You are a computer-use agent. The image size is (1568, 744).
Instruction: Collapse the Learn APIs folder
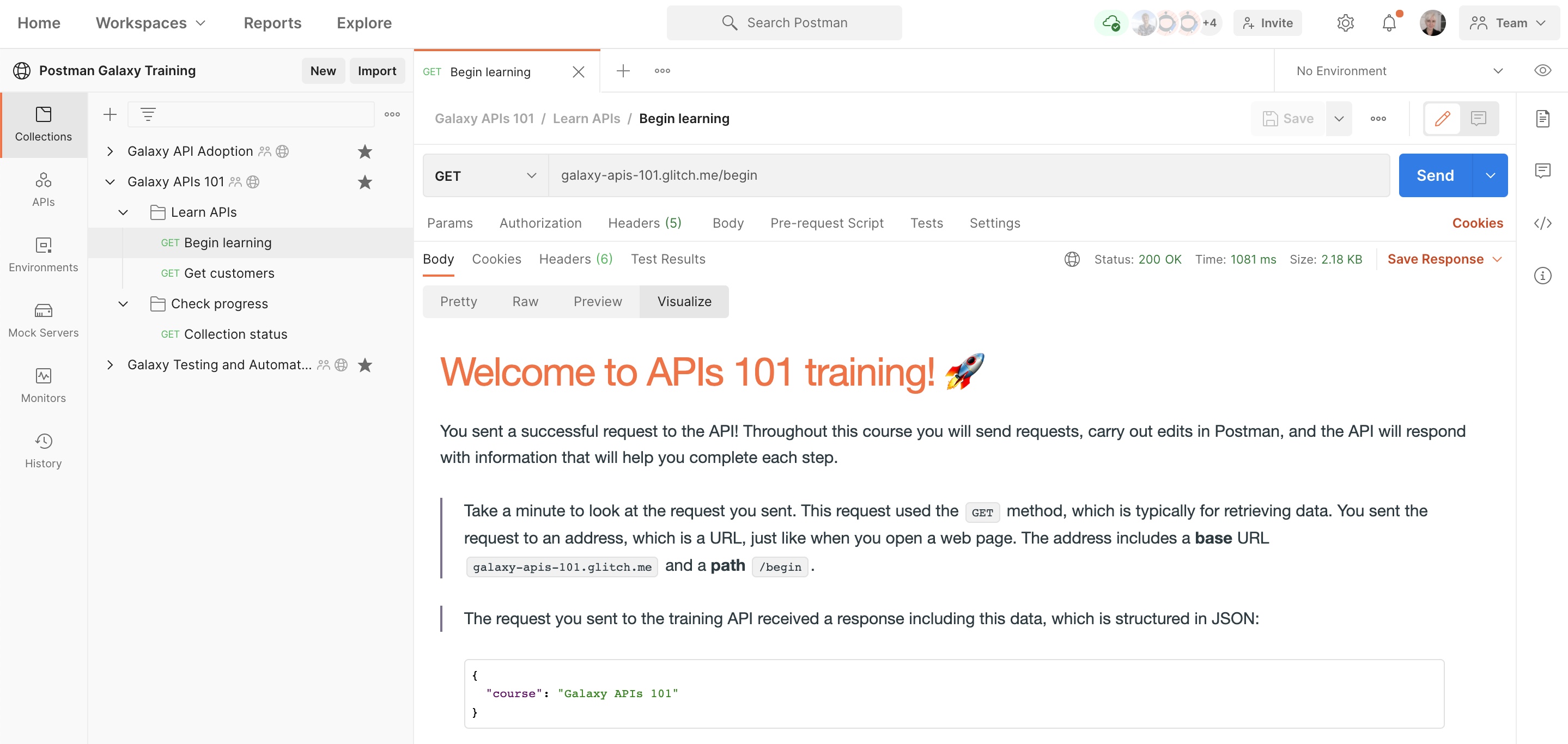(x=123, y=212)
